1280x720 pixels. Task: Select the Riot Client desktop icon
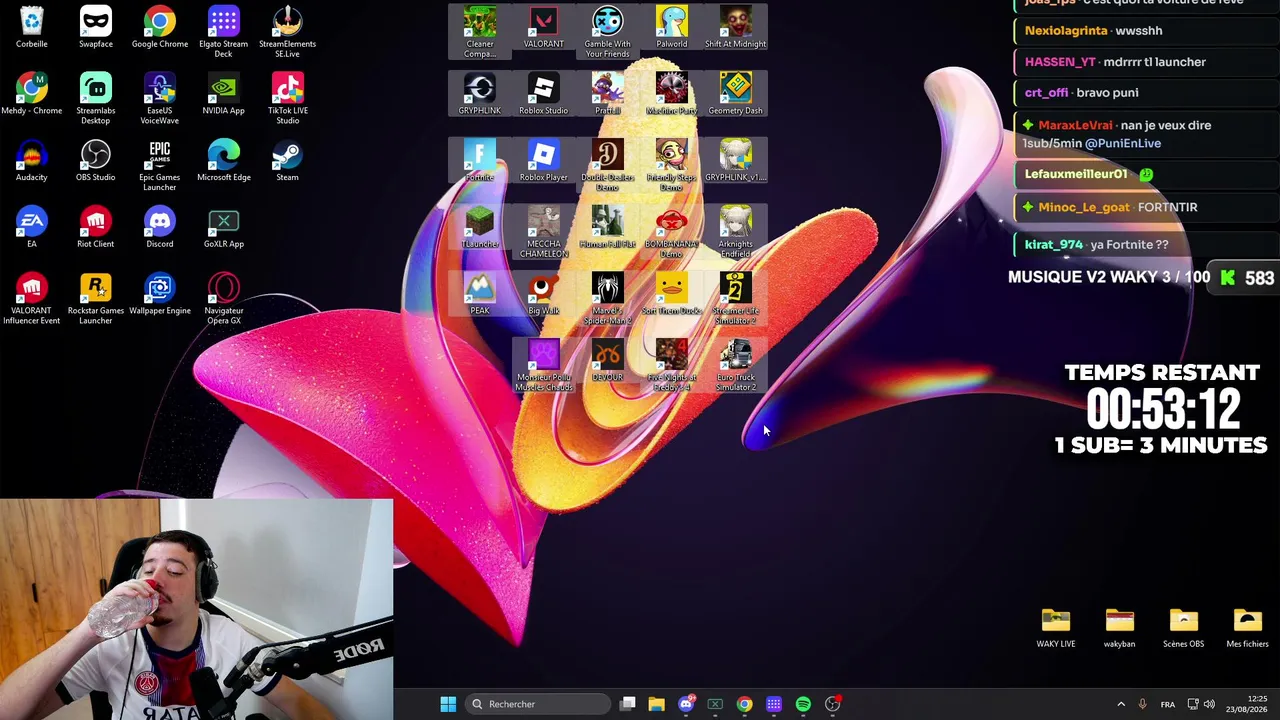pyautogui.click(x=96, y=228)
